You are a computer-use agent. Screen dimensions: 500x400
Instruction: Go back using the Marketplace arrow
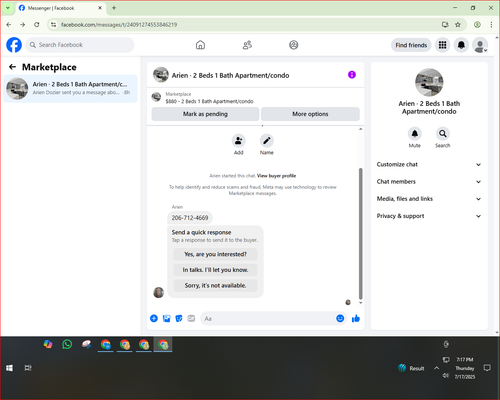coord(13,67)
